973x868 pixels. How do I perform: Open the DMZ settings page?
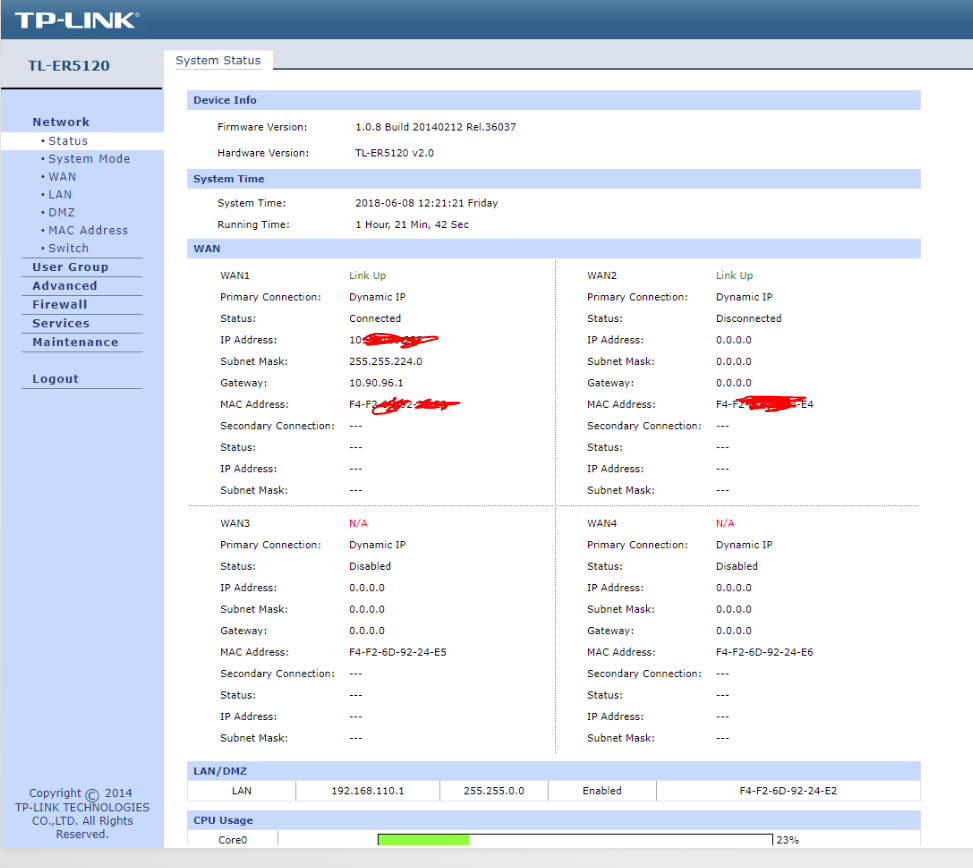(x=61, y=212)
